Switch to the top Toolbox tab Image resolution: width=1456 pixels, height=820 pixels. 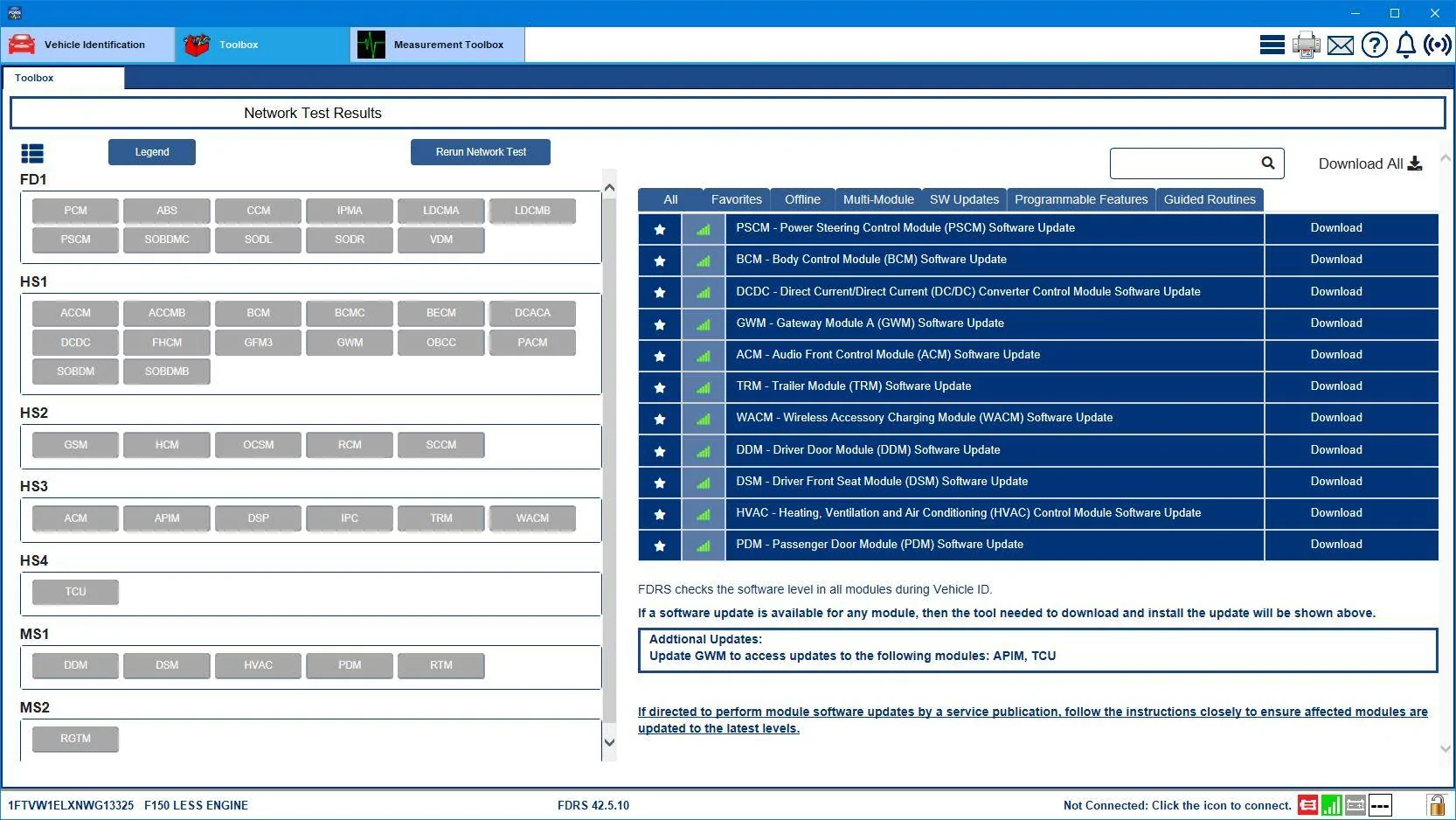[262, 45]
